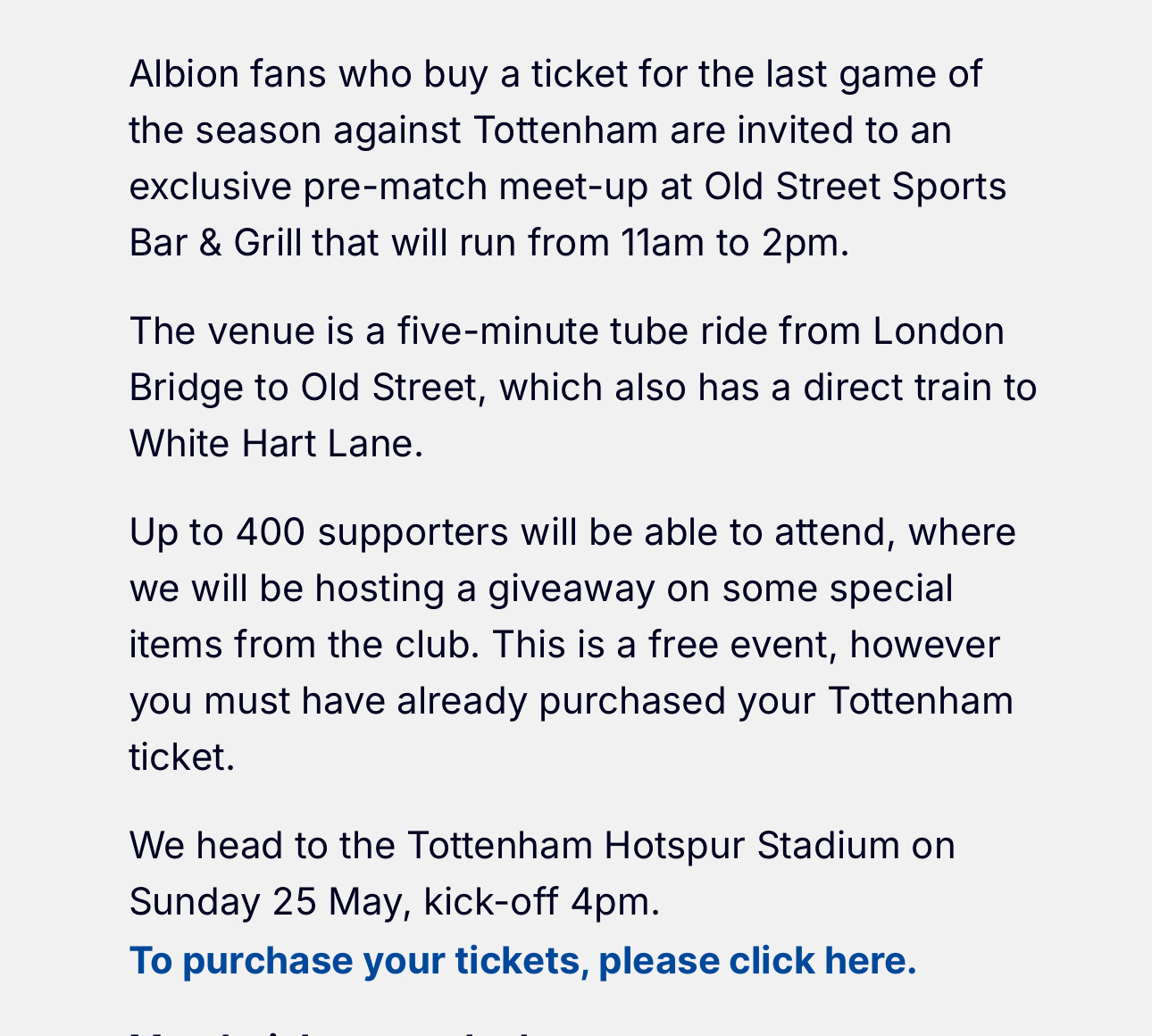Click the text 'Old Street Sports'
The height and width of the screenshot is (1036, 1152).
pos(856,186)
